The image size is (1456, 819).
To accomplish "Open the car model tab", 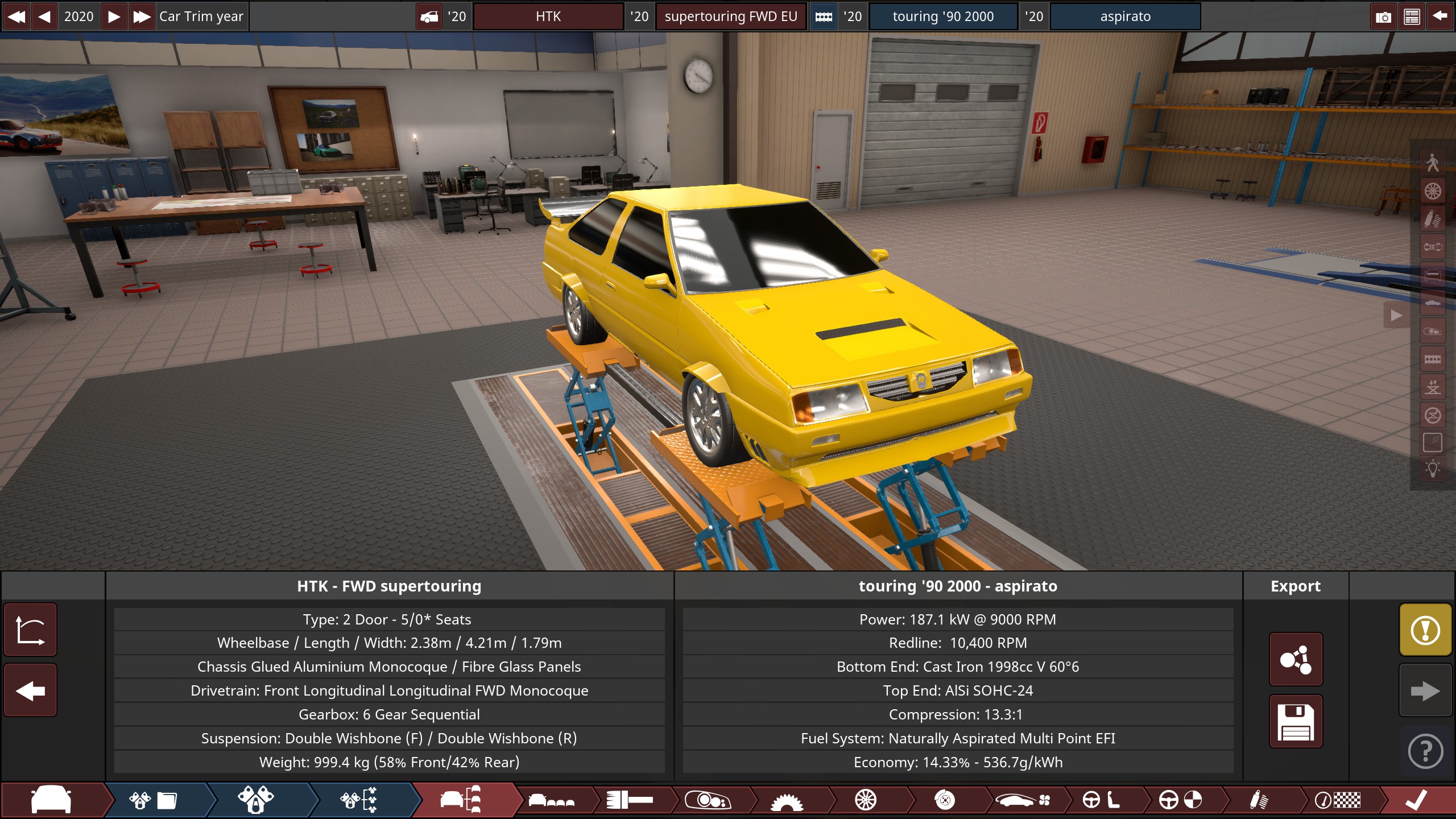I will click(x=51, y=800).
